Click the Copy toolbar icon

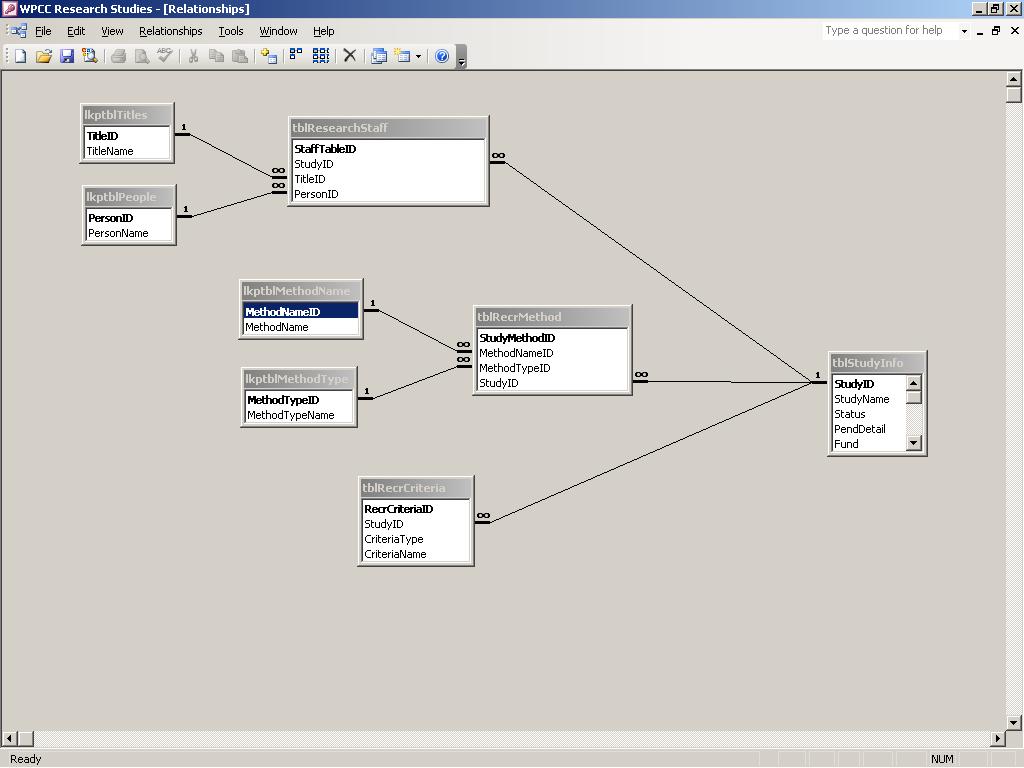(x=216, y=56)
